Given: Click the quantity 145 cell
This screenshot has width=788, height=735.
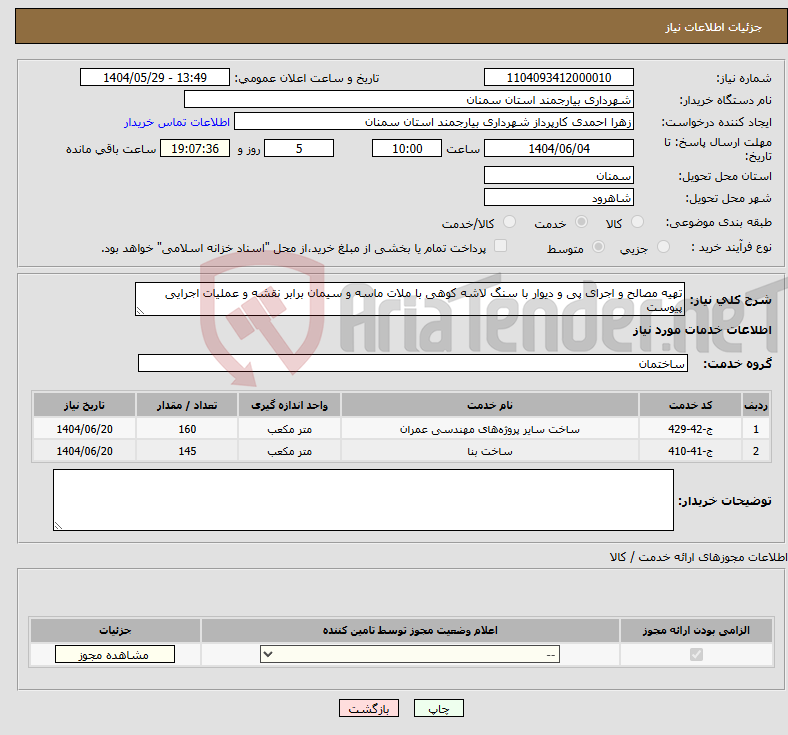Looking at the screenshot, I should (187, 451).
